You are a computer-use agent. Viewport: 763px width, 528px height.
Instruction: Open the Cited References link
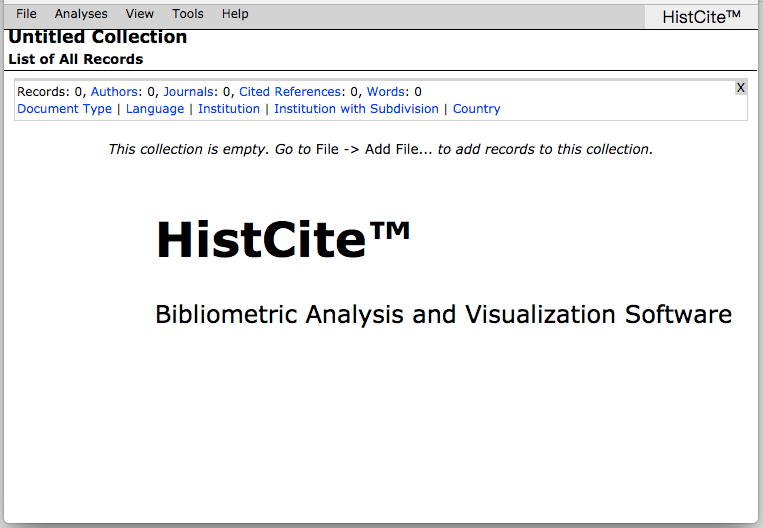click(290, 92)
